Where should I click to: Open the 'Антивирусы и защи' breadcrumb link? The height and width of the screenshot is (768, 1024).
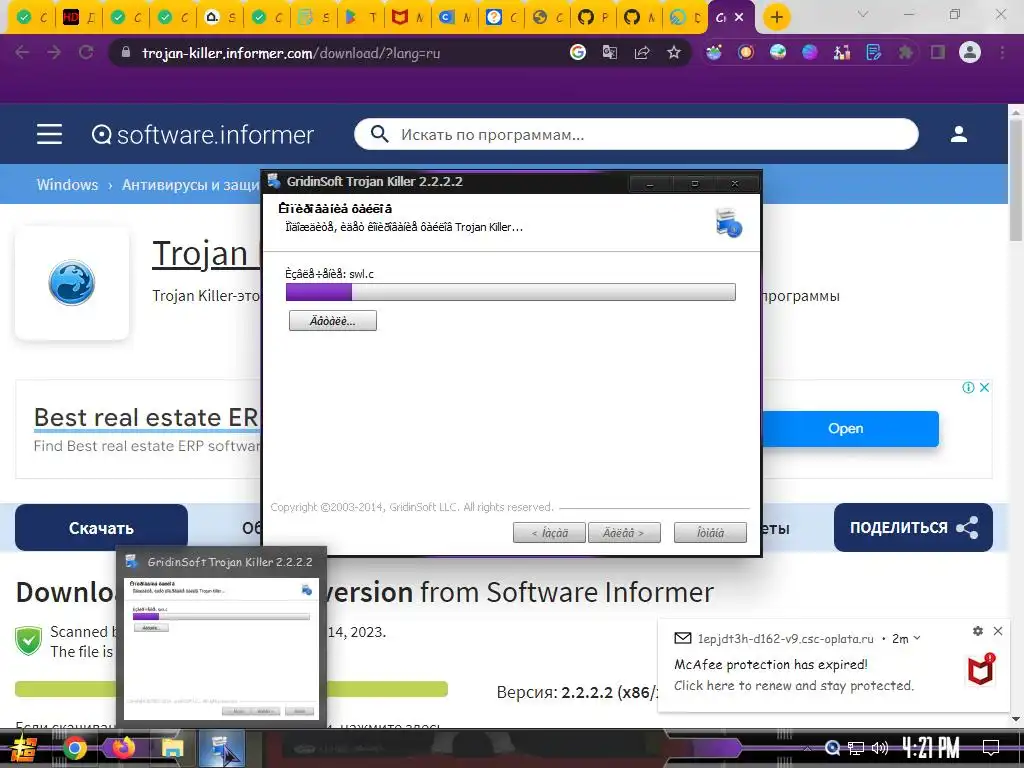(x=191, y=185)
